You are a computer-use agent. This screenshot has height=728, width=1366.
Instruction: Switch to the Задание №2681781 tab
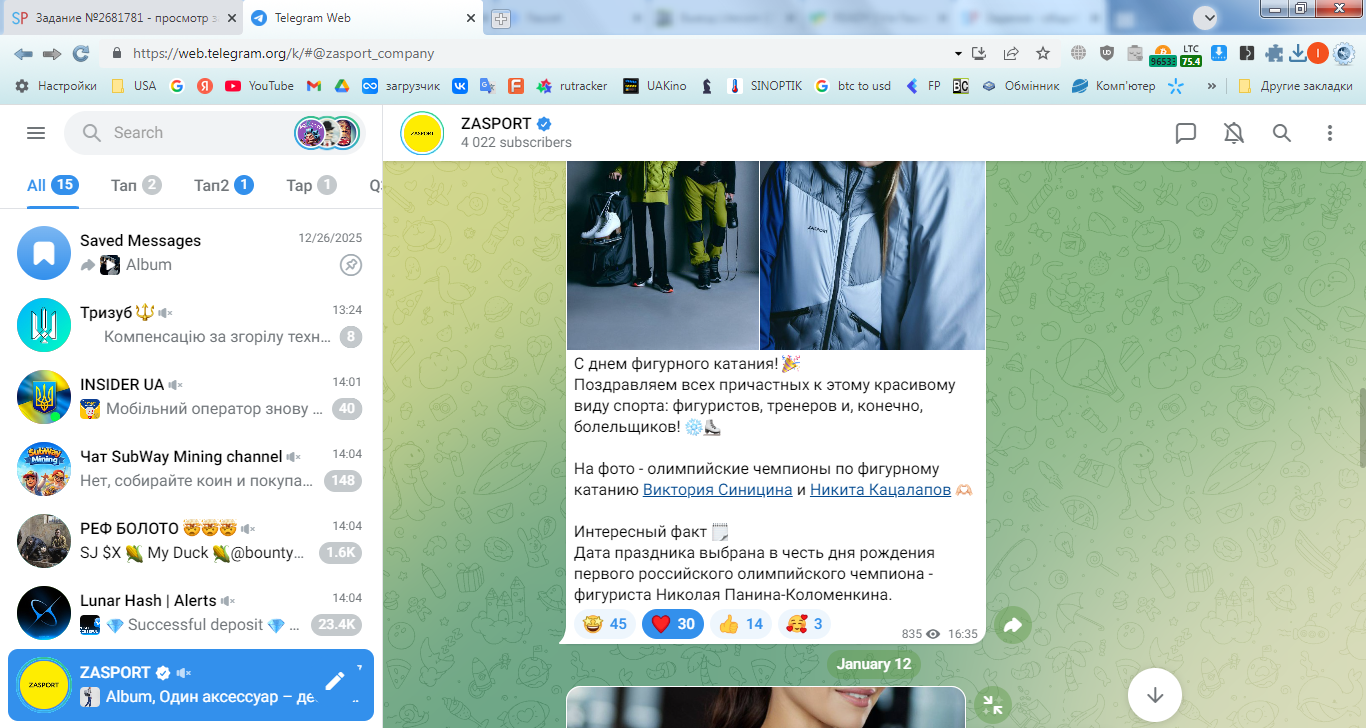pyautogui.click(x=122, y=18)
